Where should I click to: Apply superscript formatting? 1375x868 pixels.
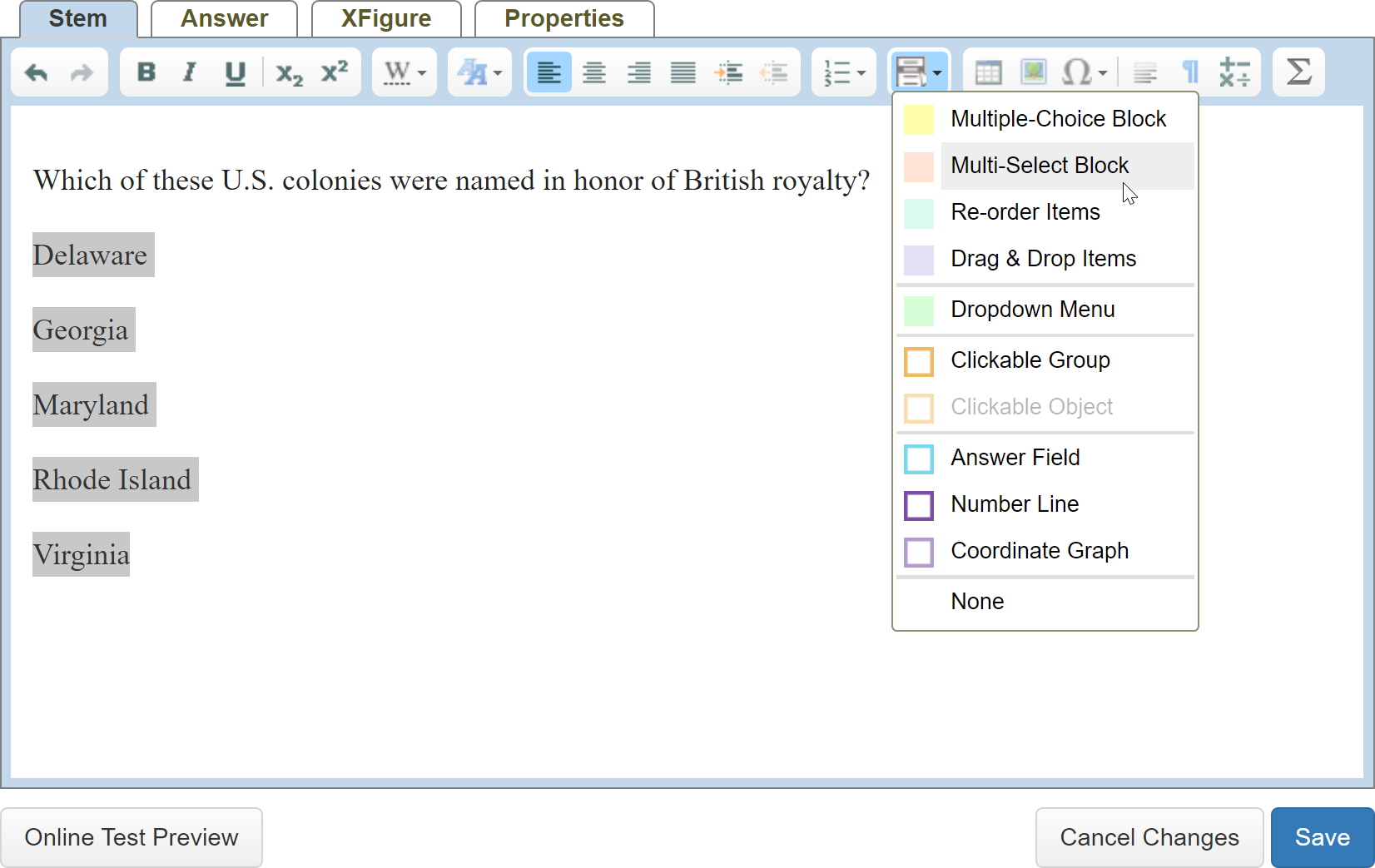[335, 72]
